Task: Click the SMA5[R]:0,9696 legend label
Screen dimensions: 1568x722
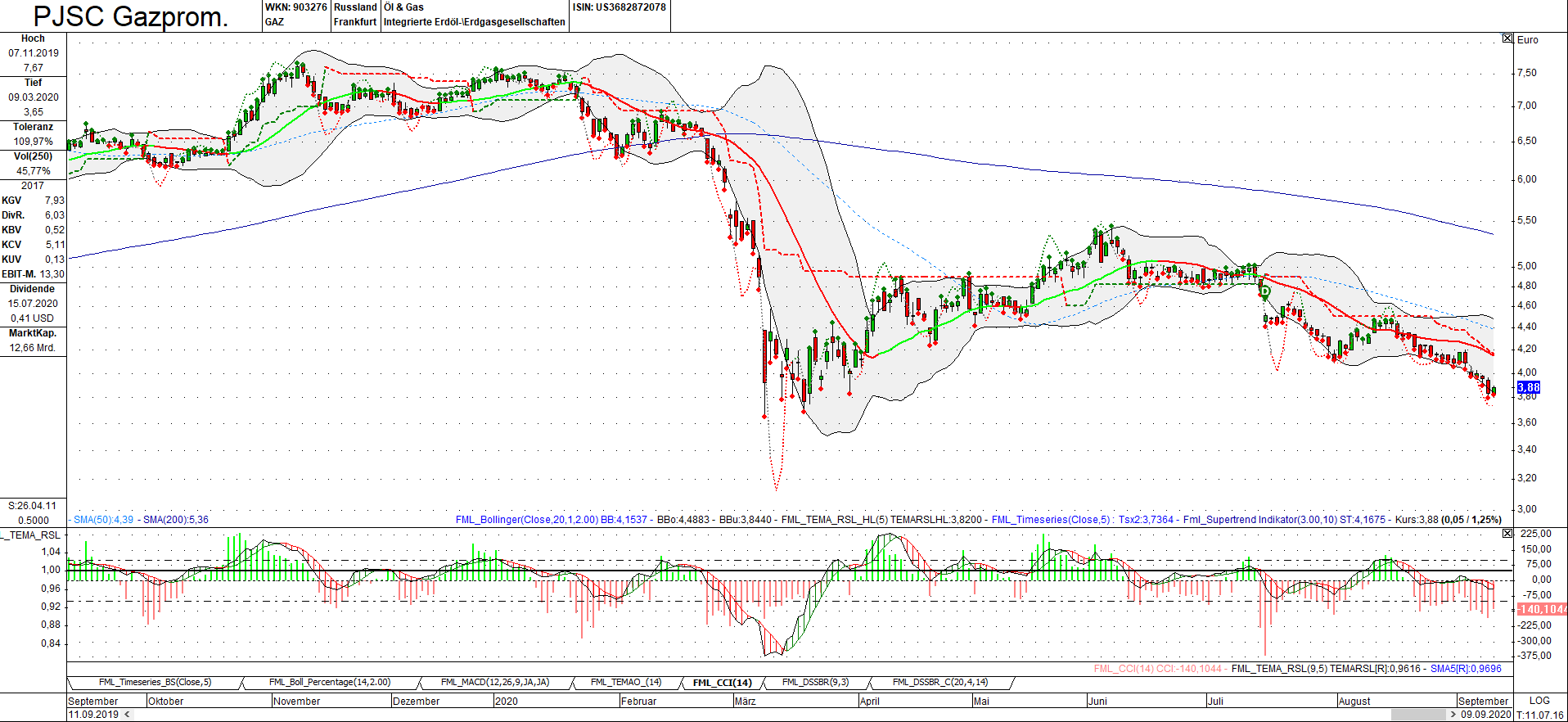Action: (1466, 669)
